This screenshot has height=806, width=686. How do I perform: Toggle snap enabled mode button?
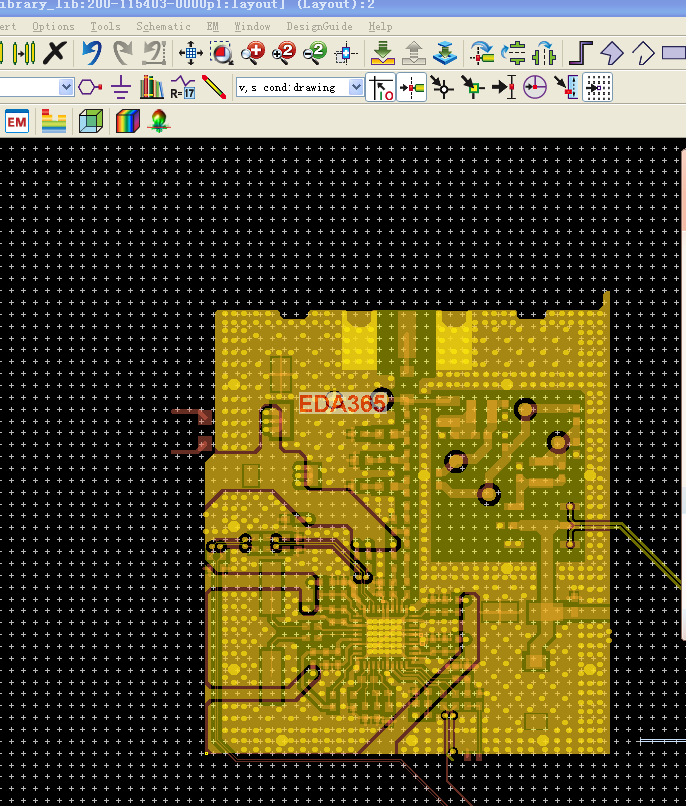(381, 87)
